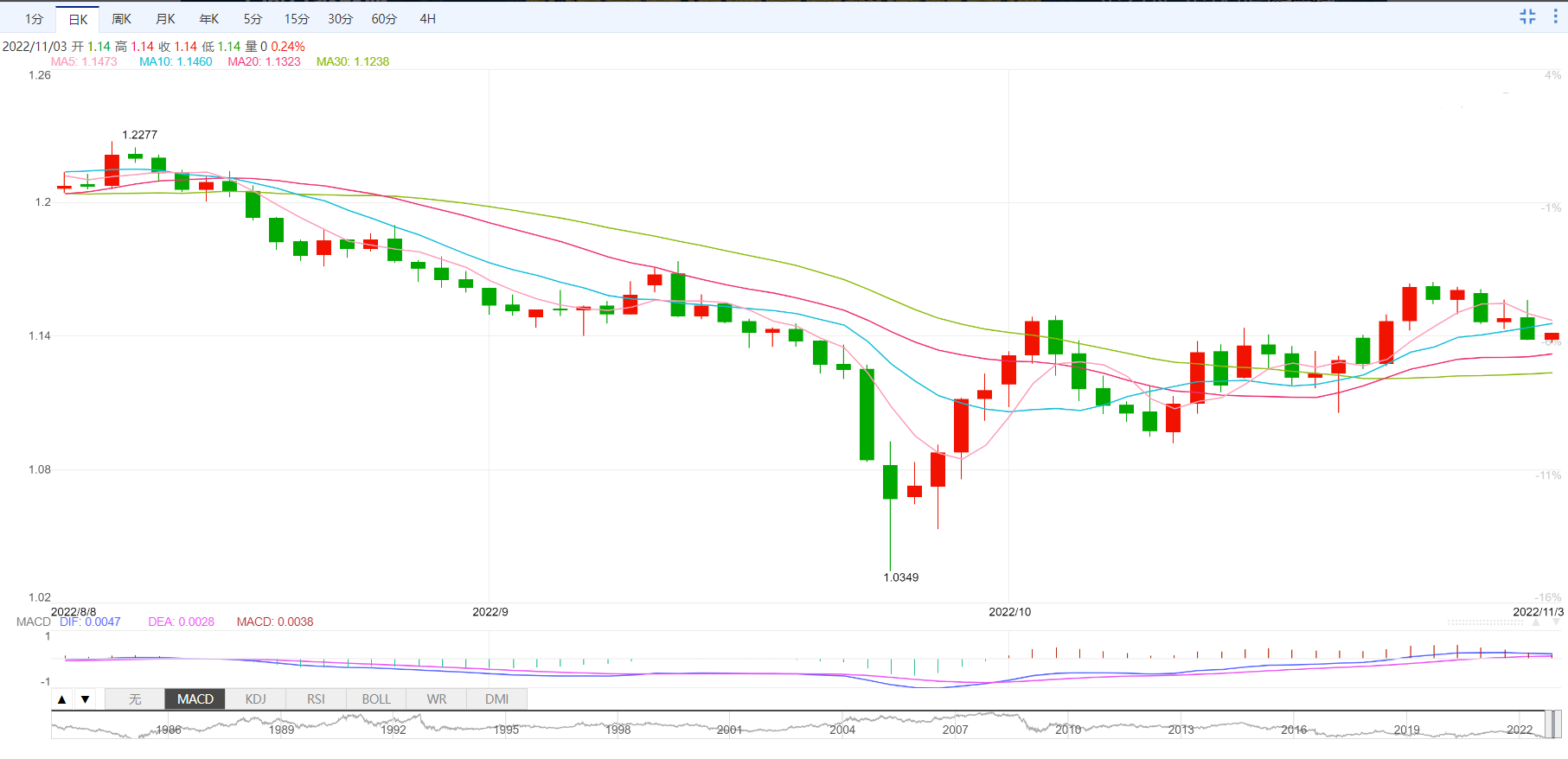This screenshot has height=759, width=1568.
Task: Click the MACD: 0.0038 value
Action: [x=275, y=622]
